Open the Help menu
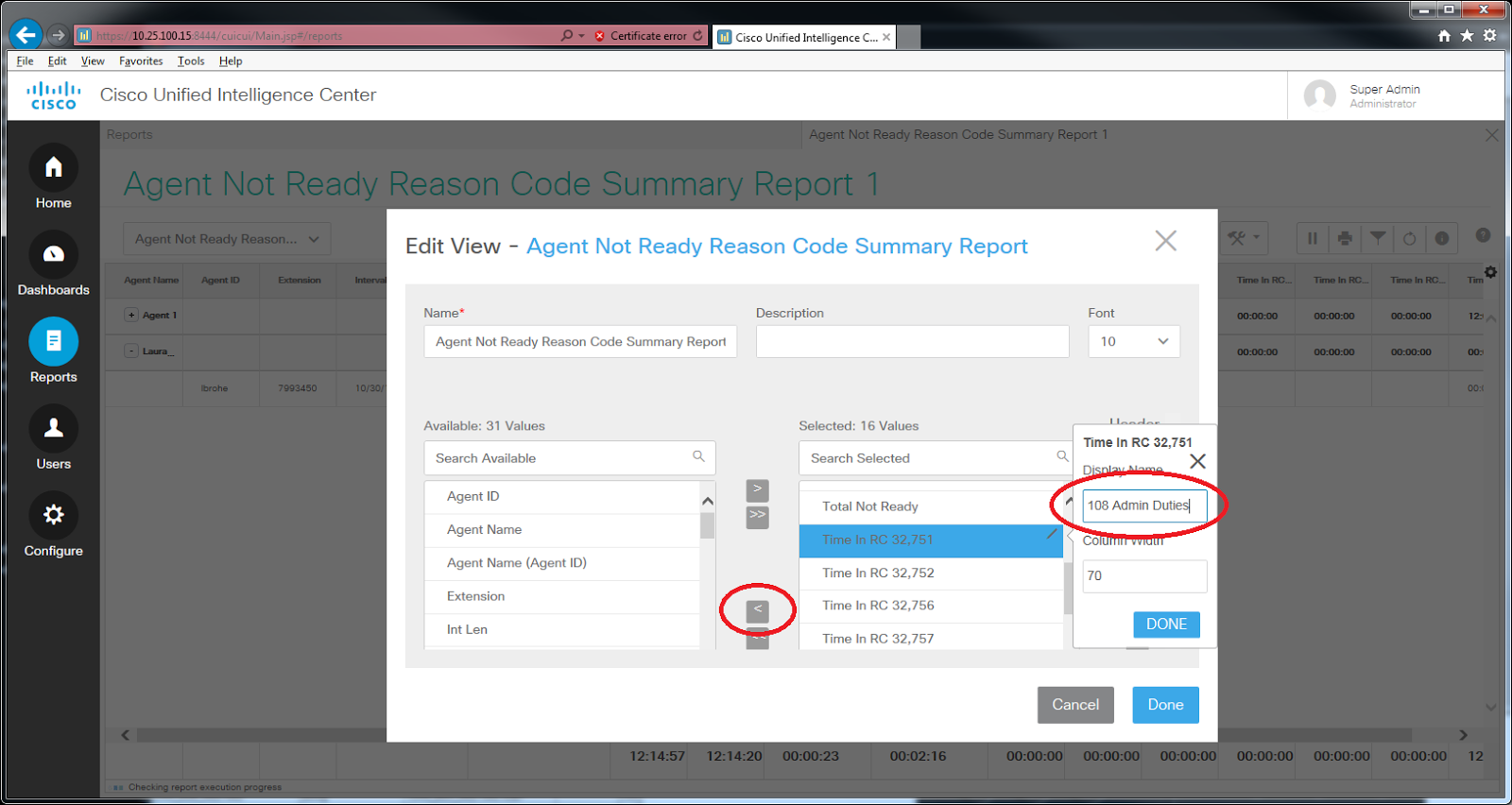The height and width of the screenshot is (805, 1512). point(231,60)
